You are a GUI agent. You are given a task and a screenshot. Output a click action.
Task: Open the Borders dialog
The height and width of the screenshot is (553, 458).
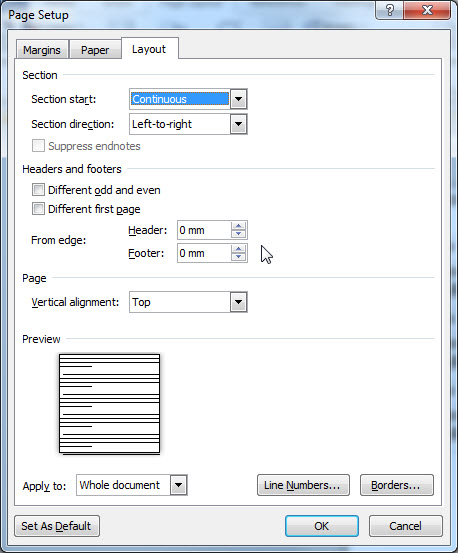coord(397,485)
